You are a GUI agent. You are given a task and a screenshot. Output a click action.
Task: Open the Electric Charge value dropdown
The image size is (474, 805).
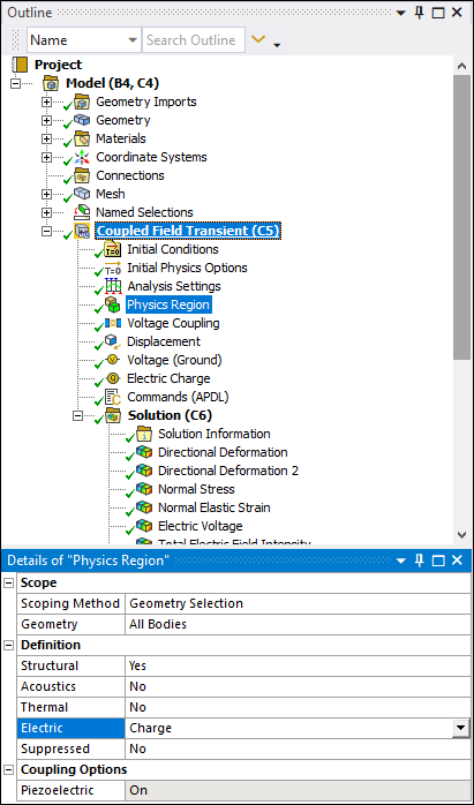click(462, 728)
